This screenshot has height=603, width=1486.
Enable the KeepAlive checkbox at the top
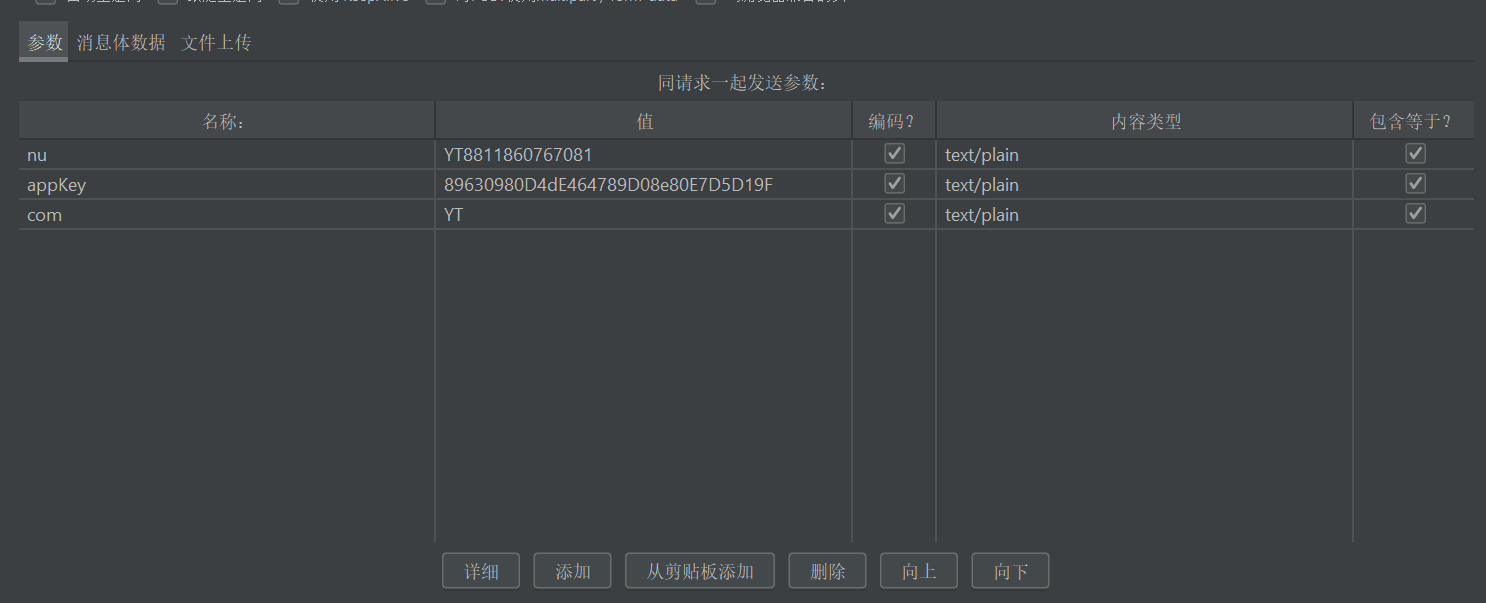(289, 2)
